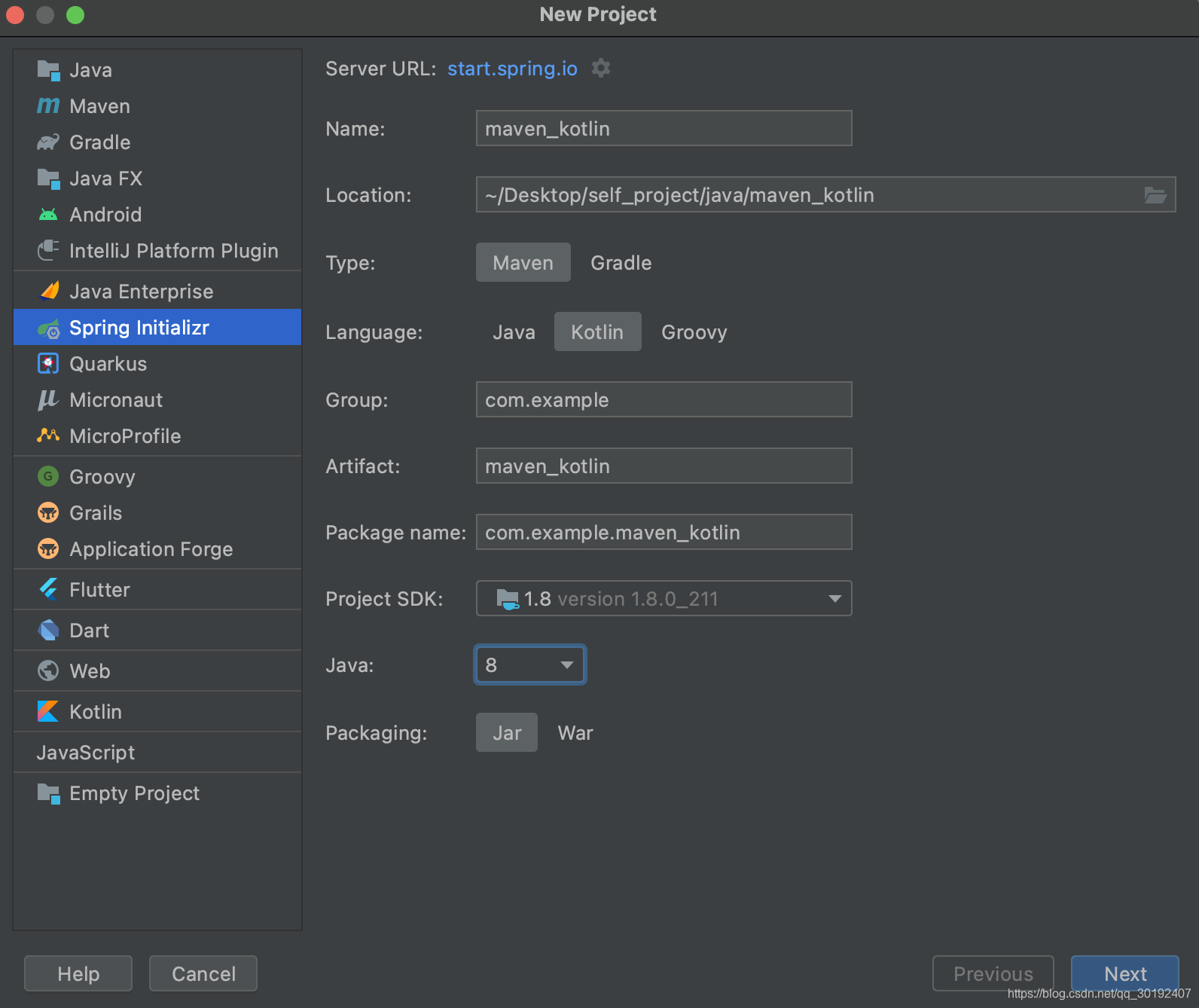Choose Kotlin as the language
Image resolution: width=1199 pixels, height=1008 pixels.
[597, 331]
